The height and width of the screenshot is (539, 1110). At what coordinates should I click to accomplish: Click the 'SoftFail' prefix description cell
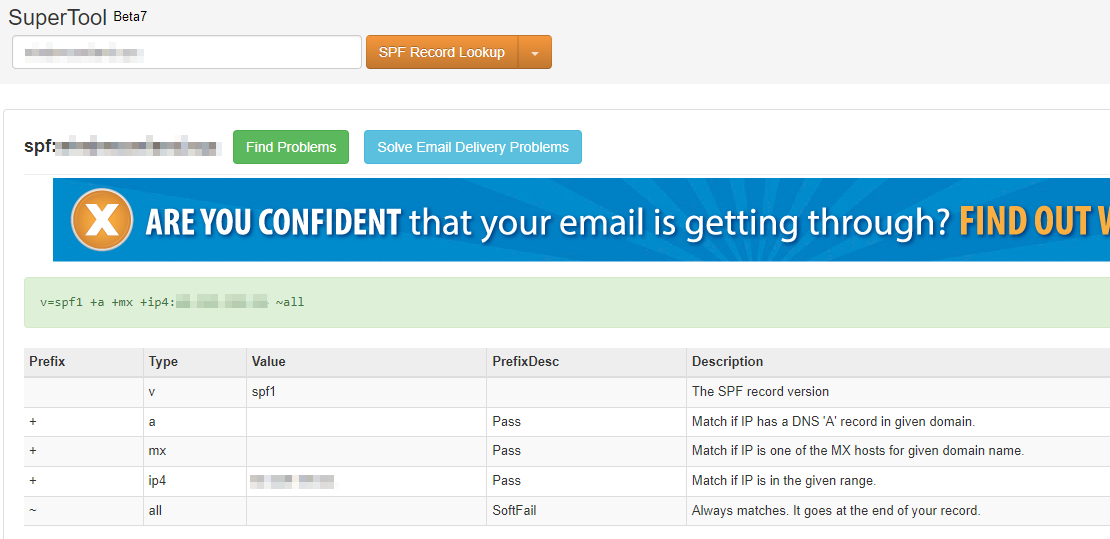coord(517,511)
